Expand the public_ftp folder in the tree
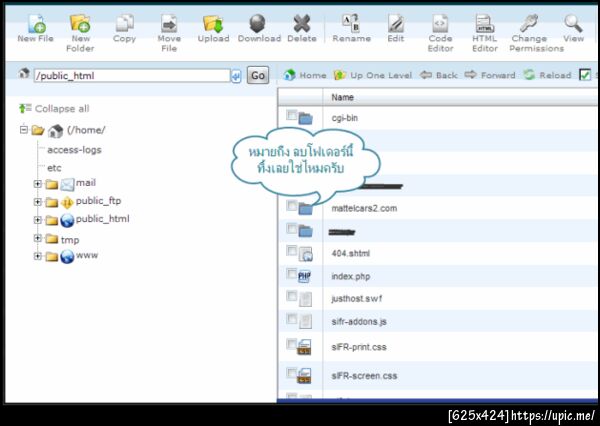Screen dimensions: 600x426 [38, 202]
